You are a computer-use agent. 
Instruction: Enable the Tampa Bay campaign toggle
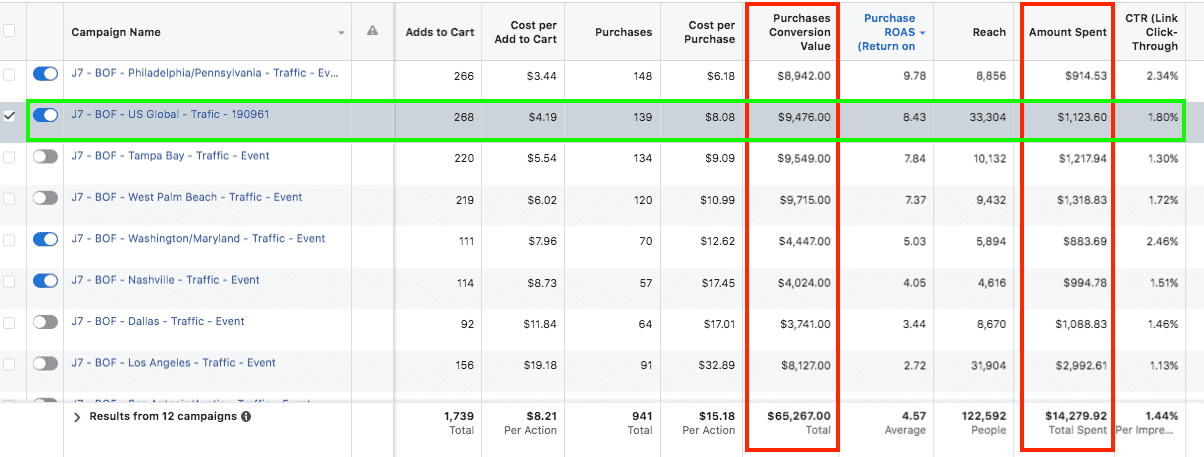(x=45, y=157)
